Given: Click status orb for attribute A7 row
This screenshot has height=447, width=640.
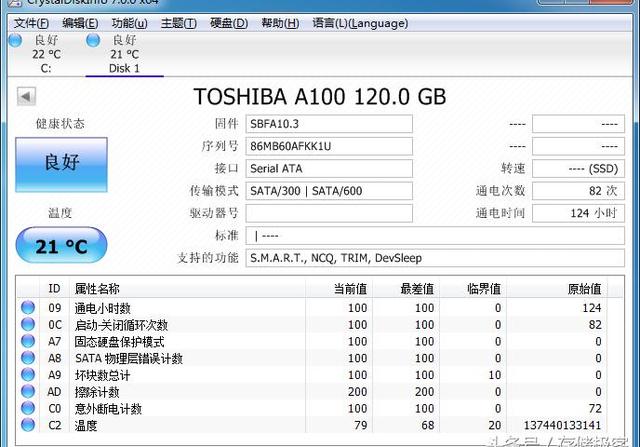Looking at the screenshot, I should [x=28, y=342].
